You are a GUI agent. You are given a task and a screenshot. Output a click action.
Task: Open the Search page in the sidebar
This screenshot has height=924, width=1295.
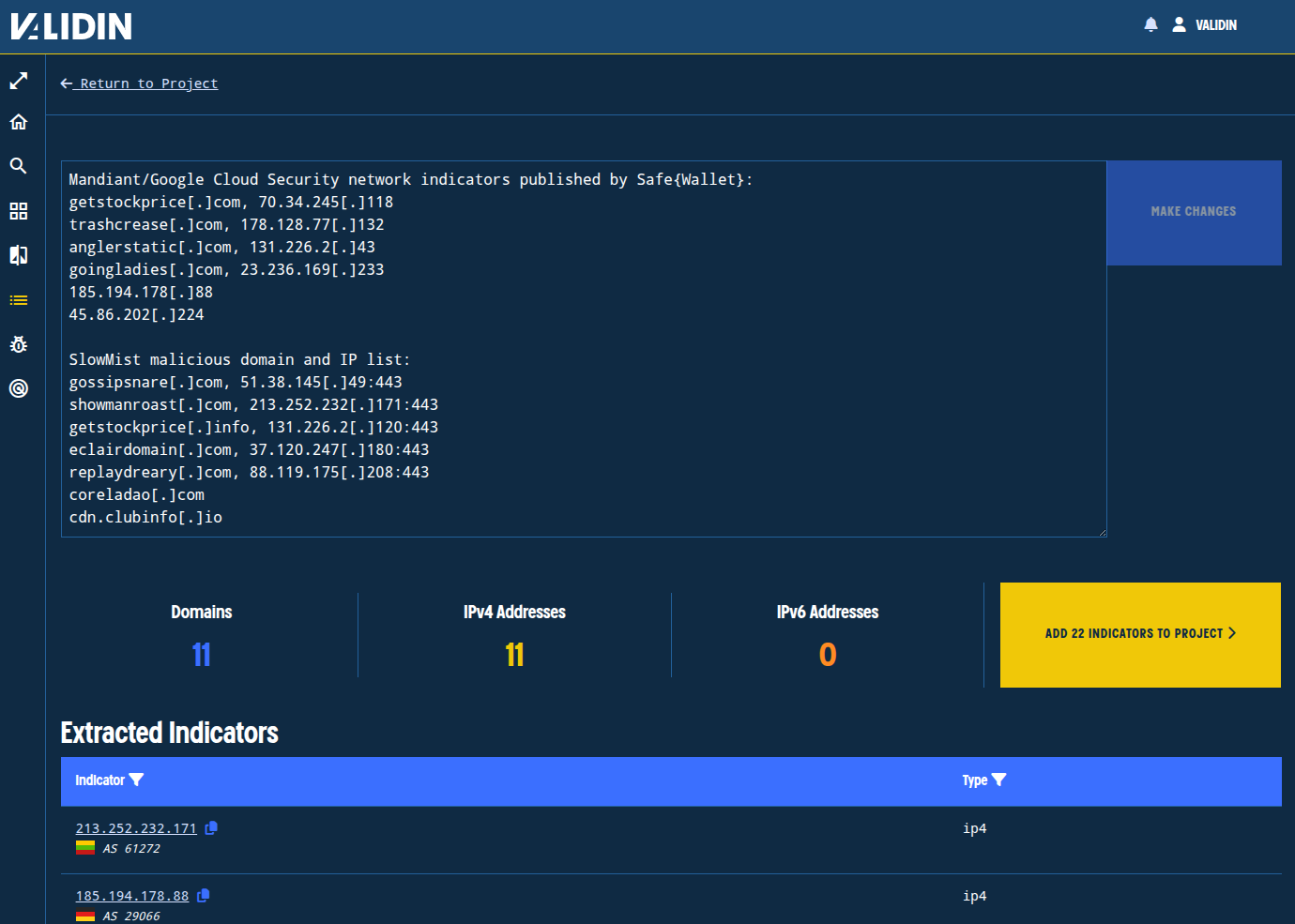pos(19,166)
